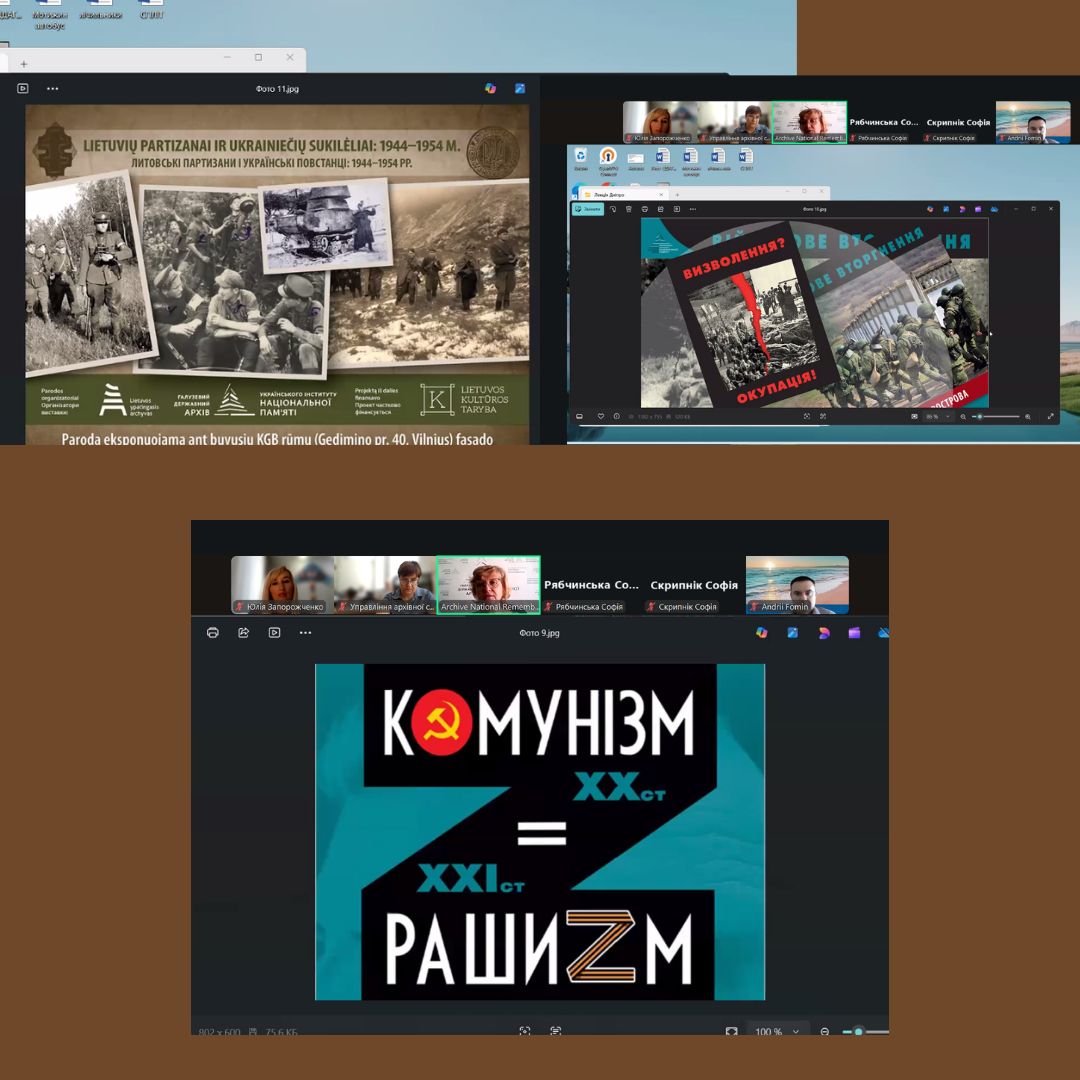
Task: Click the file name Фото 9.jpg
Action: tap(539, 632)
